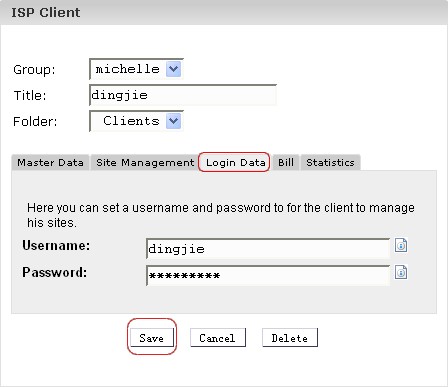Open the Group combo box showing michelle
This screenshot has height=387, width=448.
[136, 69]
